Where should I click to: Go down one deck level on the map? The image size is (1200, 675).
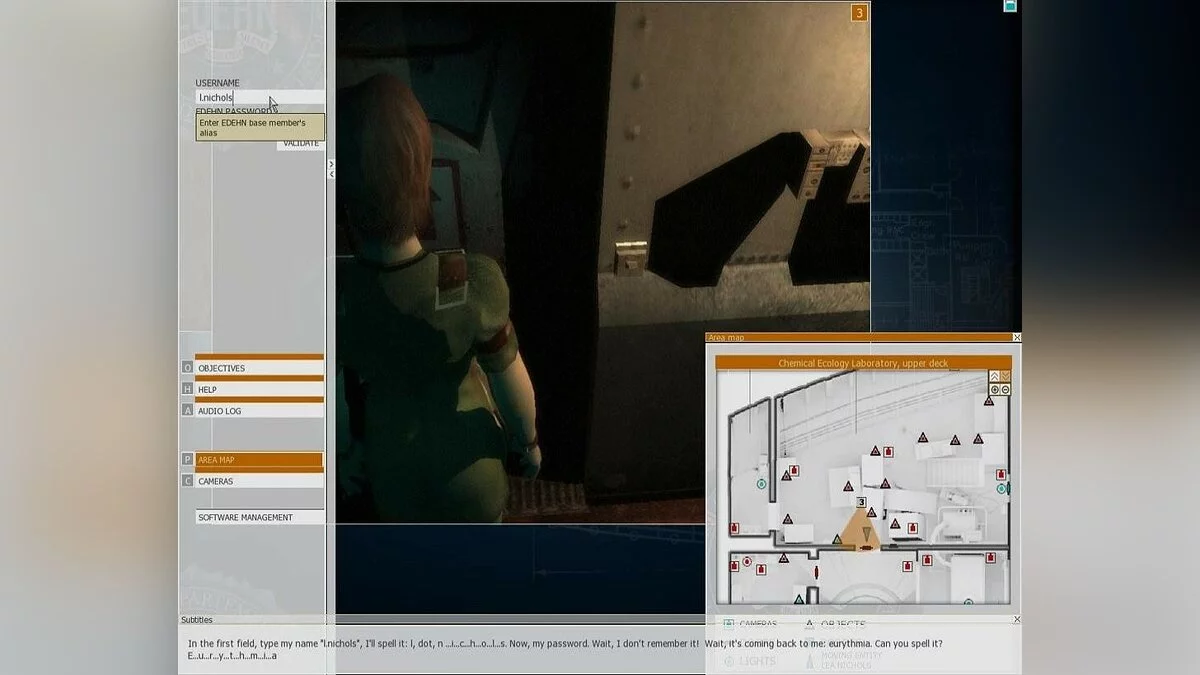1006,376
